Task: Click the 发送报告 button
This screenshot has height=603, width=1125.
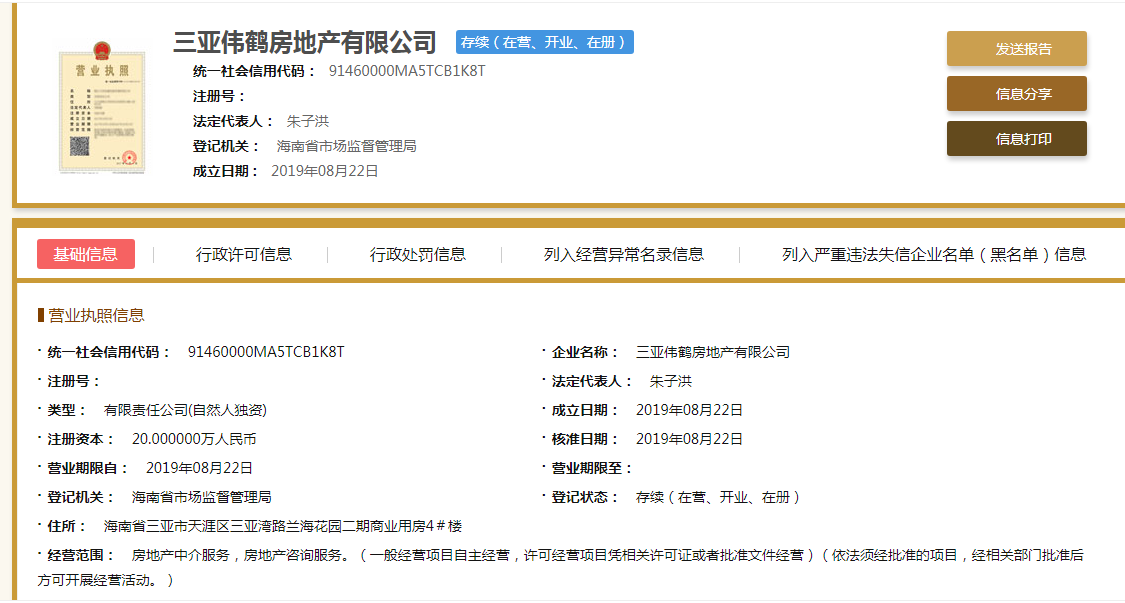Action: click(x=1016, y=49)
